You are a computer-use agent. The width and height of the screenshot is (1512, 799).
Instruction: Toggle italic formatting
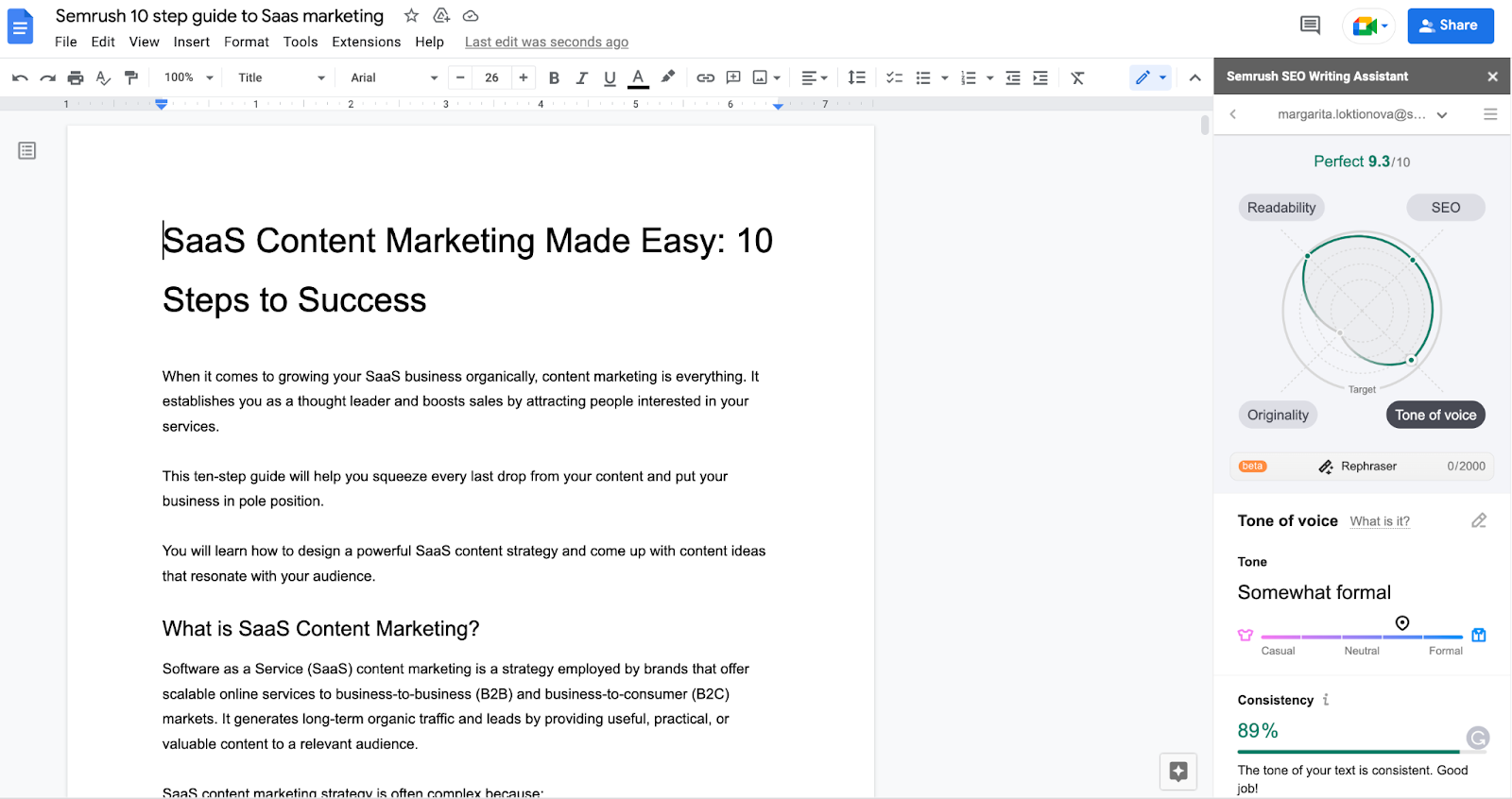[x=582, y=77]
